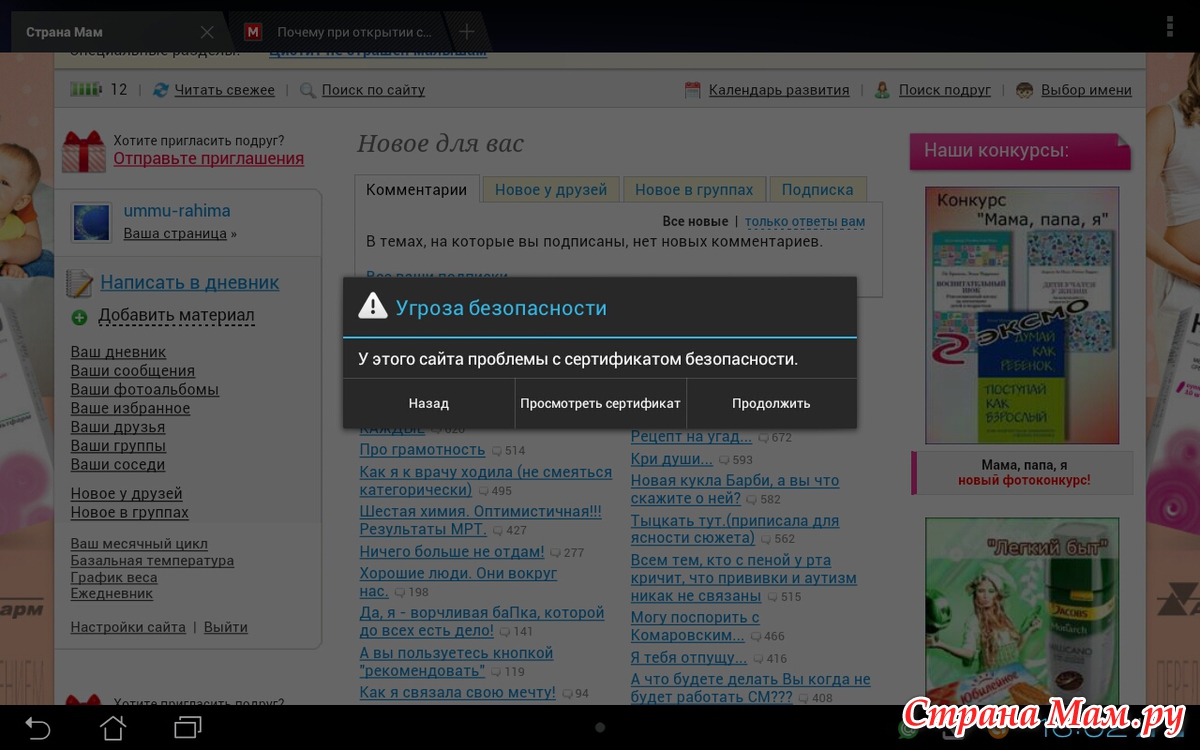The width and height of the screenshot is (1200, 750).
Task: Open Ваше избранное in the sidebar
Action: pyautogui.click(x=130, y=408)
